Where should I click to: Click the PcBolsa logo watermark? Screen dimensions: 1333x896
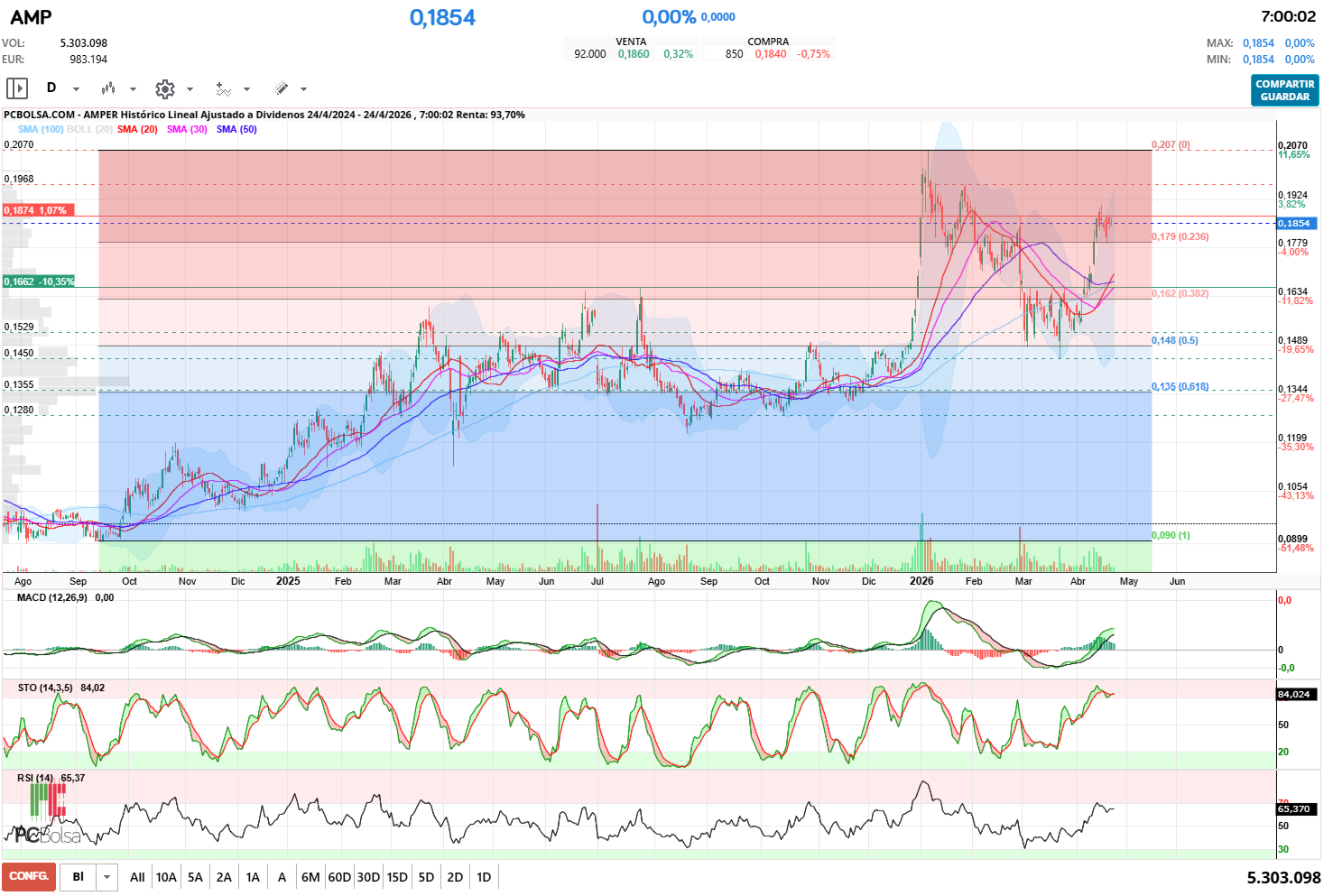(x=48, y=835)
